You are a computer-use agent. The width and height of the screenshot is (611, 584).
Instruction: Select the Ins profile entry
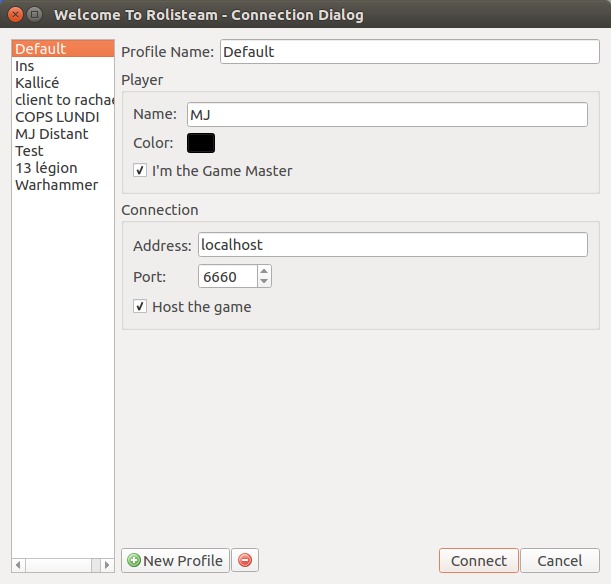click(25, 66)
